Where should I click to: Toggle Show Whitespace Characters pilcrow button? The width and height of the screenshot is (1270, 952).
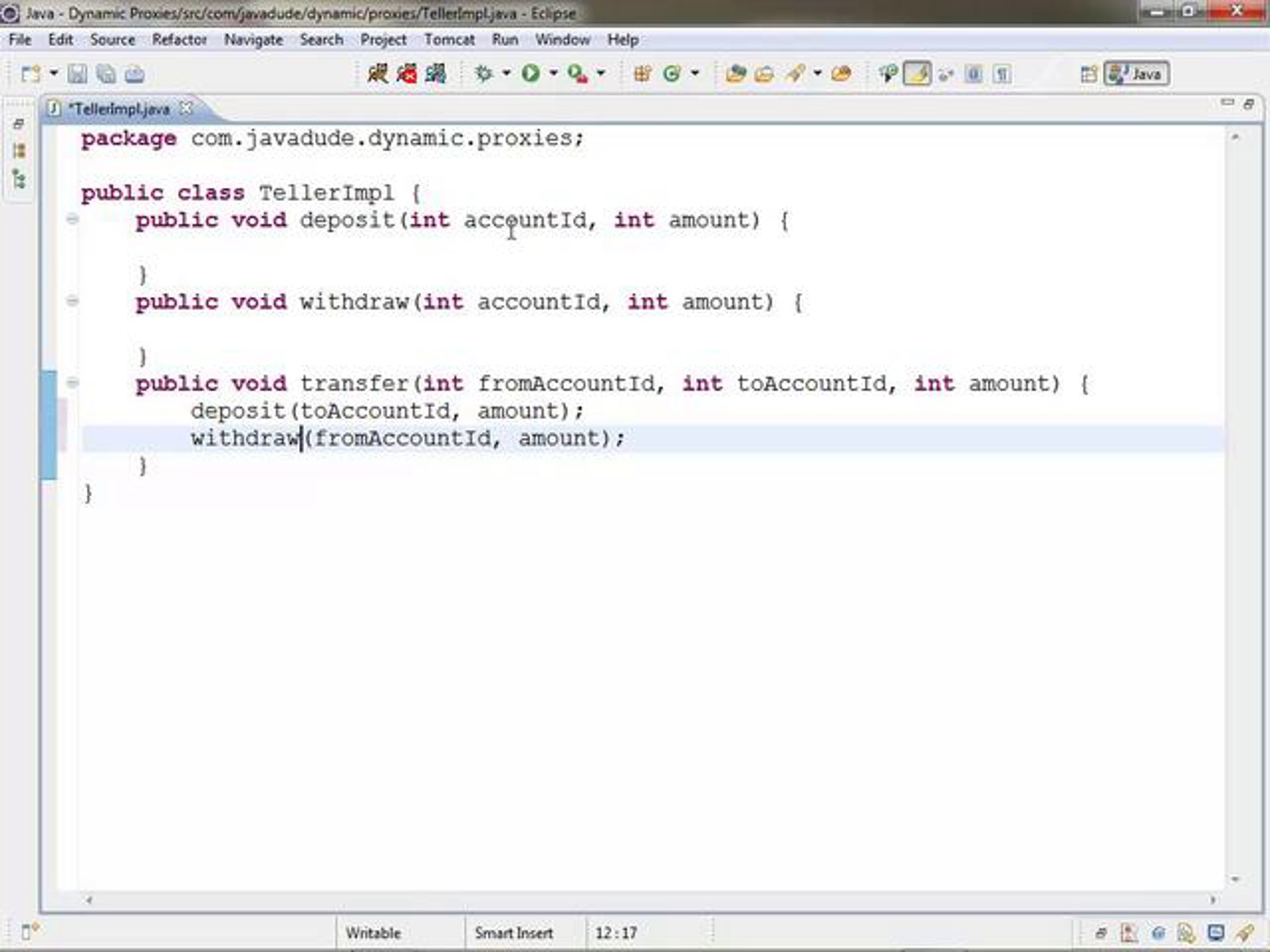tap(1002, 74)
